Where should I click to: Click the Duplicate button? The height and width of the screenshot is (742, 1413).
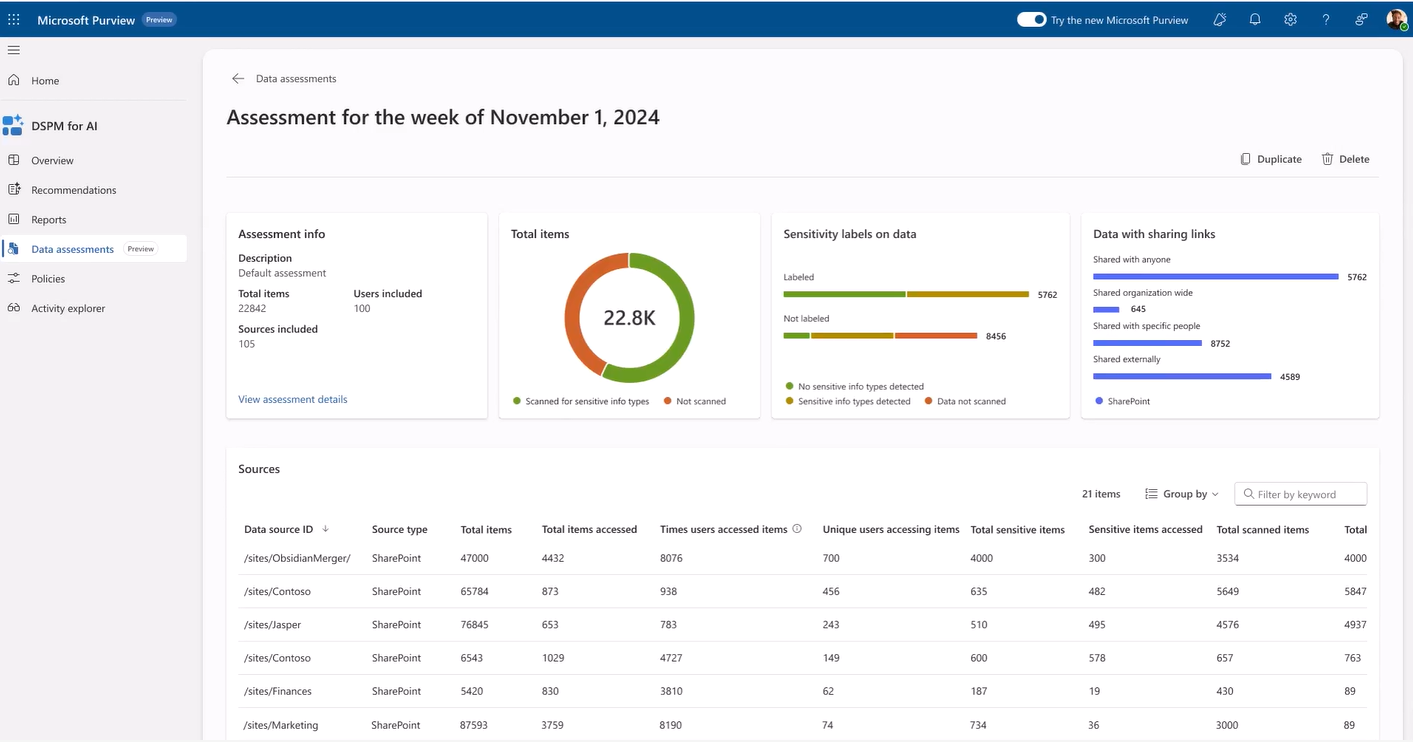click(x=1271, y=159)
